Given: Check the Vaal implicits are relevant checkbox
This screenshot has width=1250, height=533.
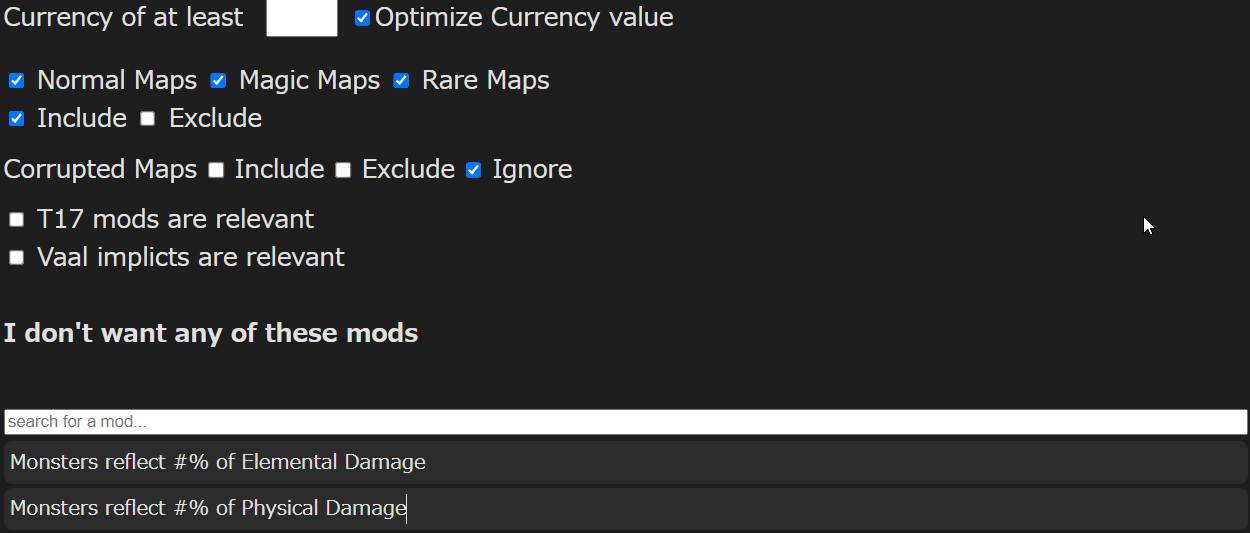Looking at the screenshot, I should [17, 258].
